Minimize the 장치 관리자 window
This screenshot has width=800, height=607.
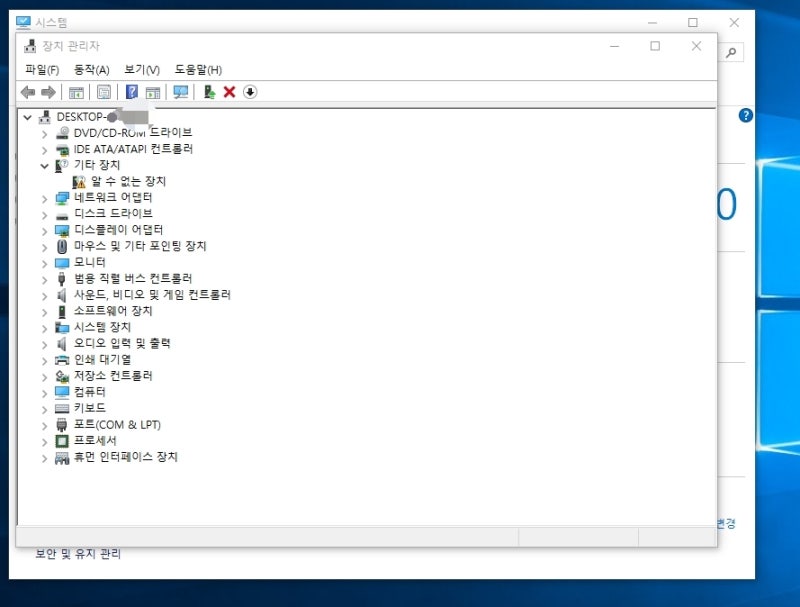coord(614,46)
